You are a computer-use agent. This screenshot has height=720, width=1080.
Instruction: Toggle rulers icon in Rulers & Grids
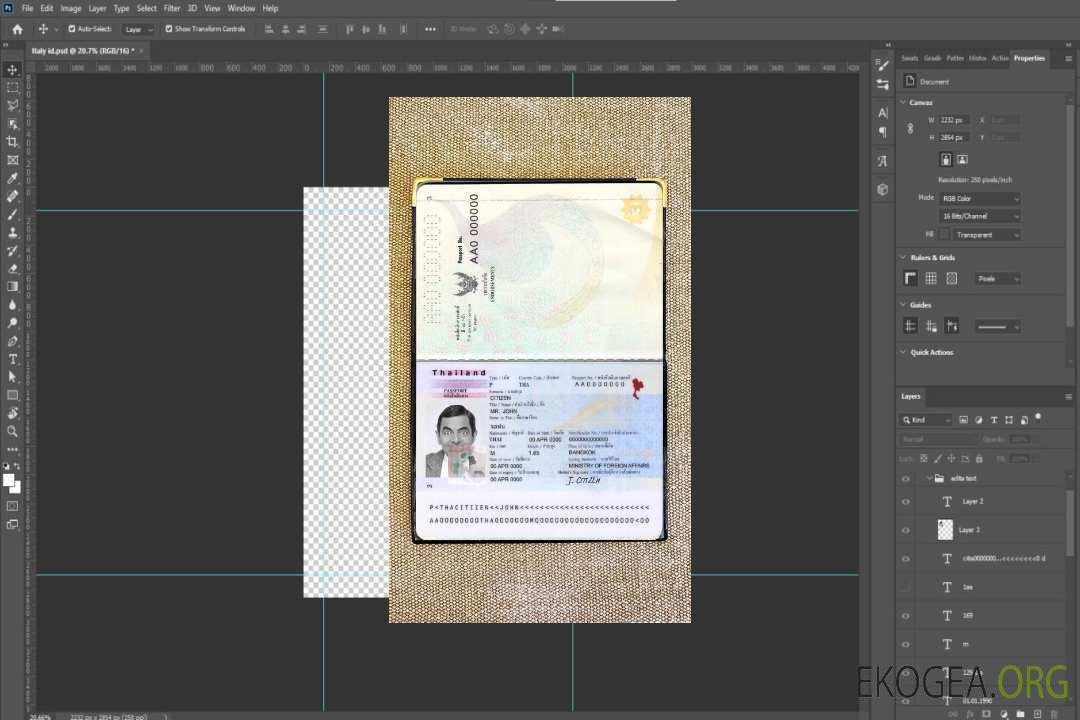coord(910,278)
